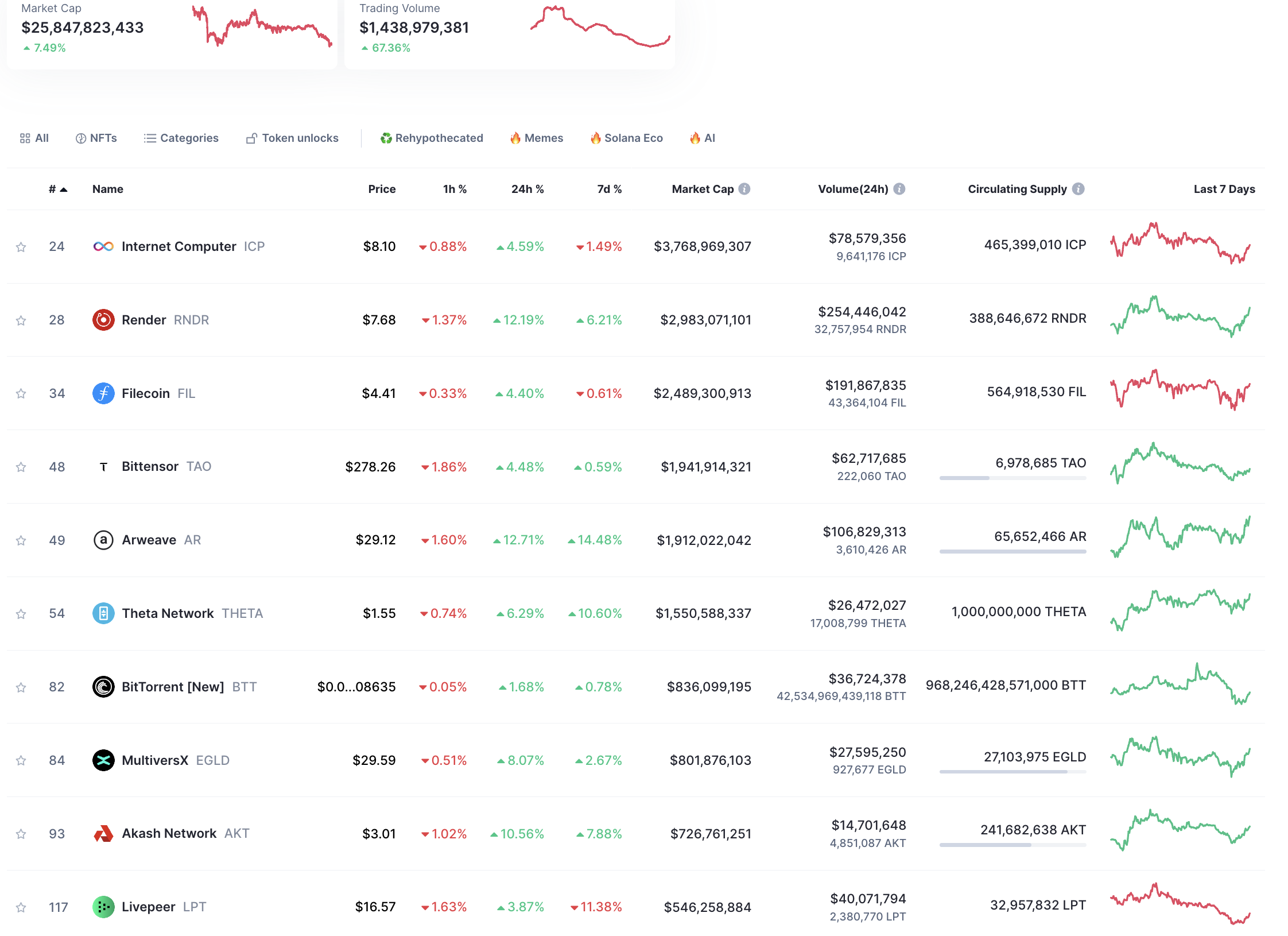
Task: Click the Theta Network logo icon
Action: tap(103, 613)
